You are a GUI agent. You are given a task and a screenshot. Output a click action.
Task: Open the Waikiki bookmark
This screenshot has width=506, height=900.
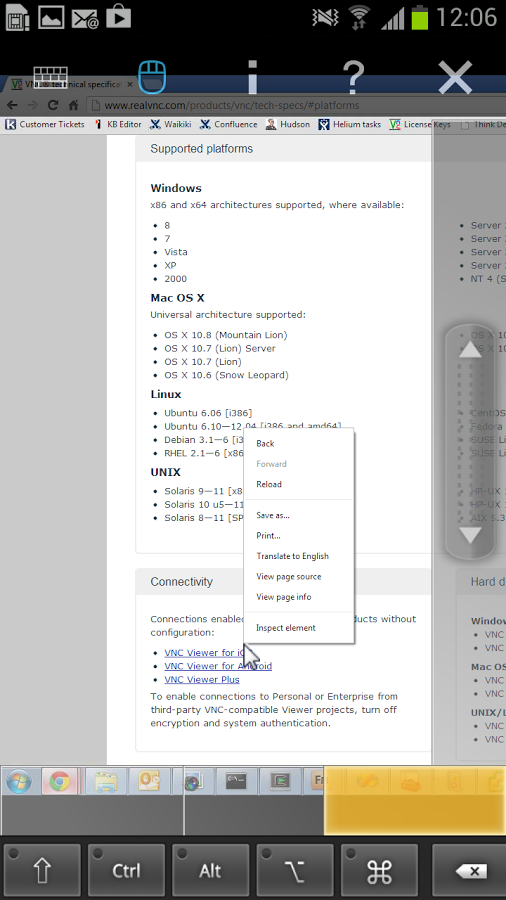(x=170, y=124)
